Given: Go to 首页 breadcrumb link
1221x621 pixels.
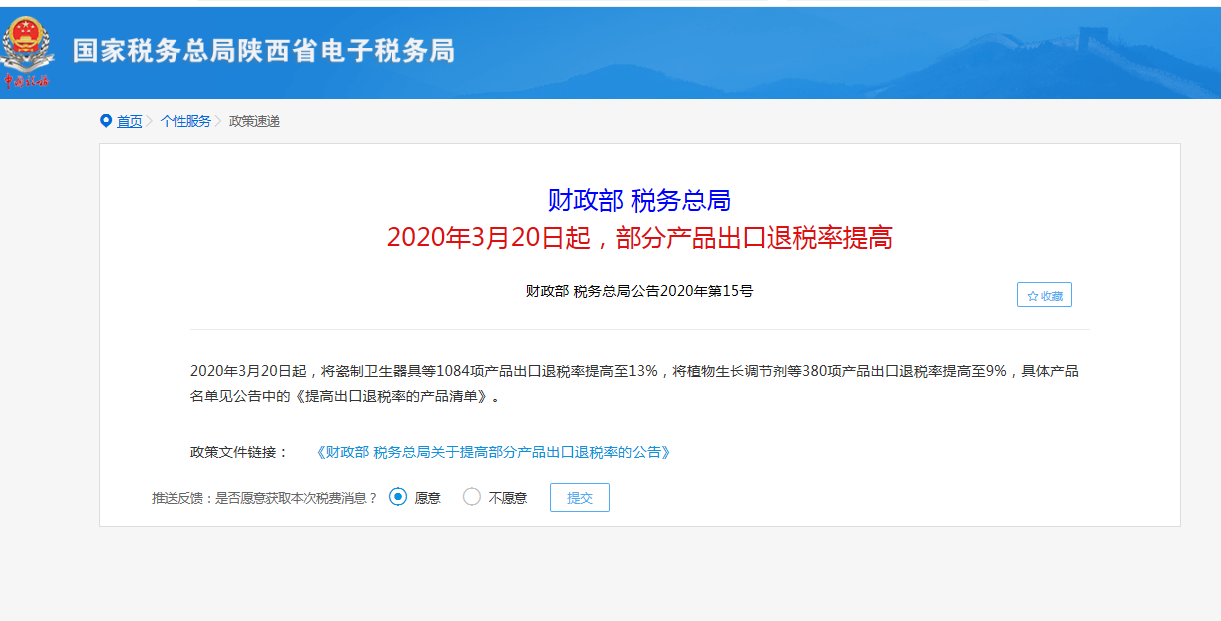Looking at the screenshot, I should point(129,121).
